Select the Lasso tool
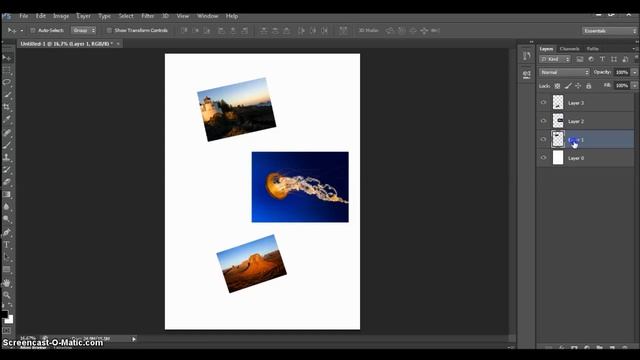The image size is (640, 360). 7,82
